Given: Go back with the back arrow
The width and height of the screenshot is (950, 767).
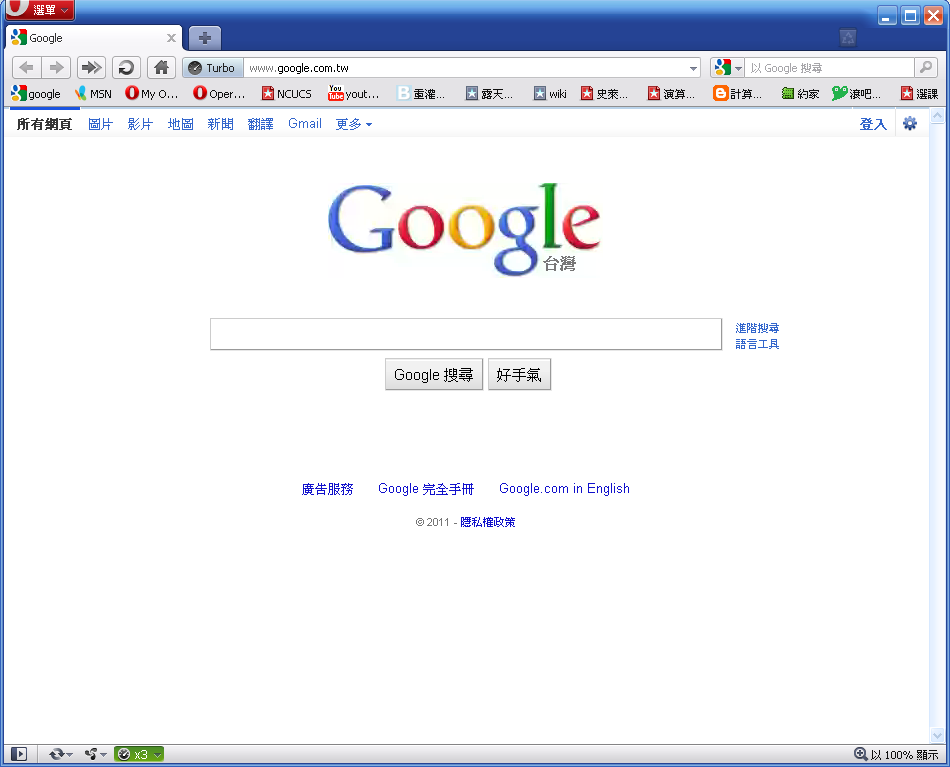Looking at the screenshot, I should click(27, 67).
